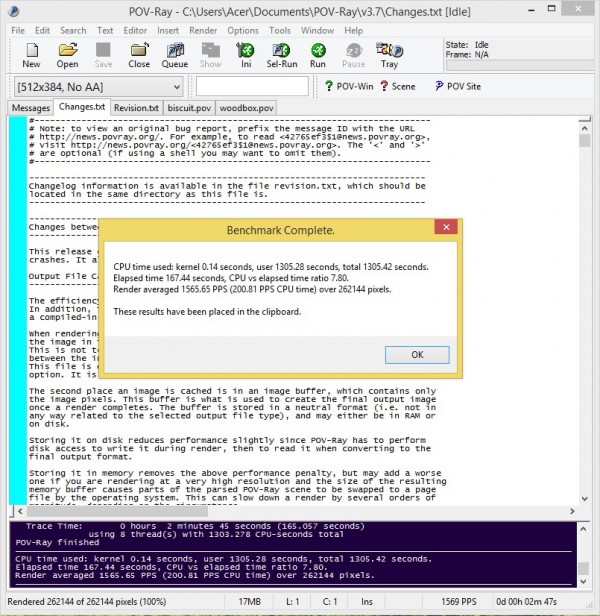This screenshot has width=600, height=616.
Task: Select the Changes.txt tab
Action: pyautogui.click(x=82, y=107)
